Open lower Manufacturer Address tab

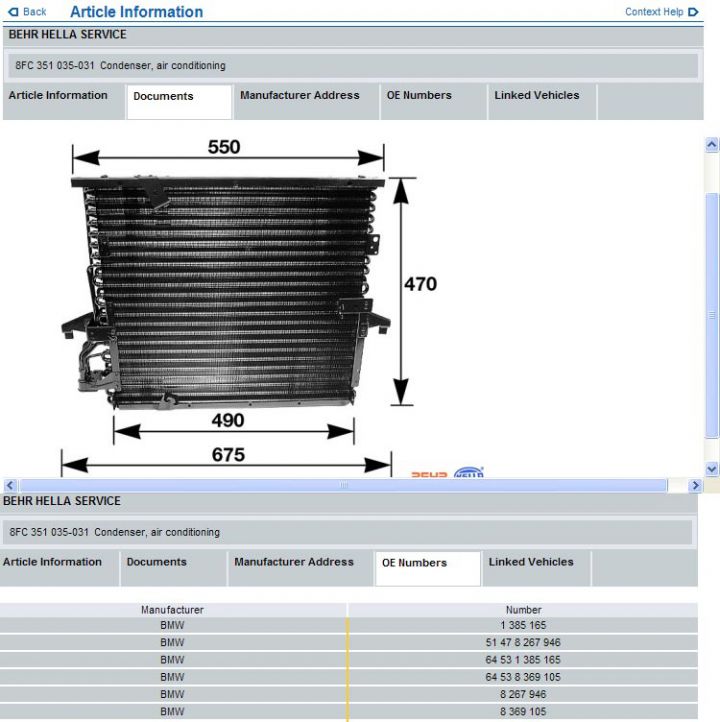click(301, 568)
